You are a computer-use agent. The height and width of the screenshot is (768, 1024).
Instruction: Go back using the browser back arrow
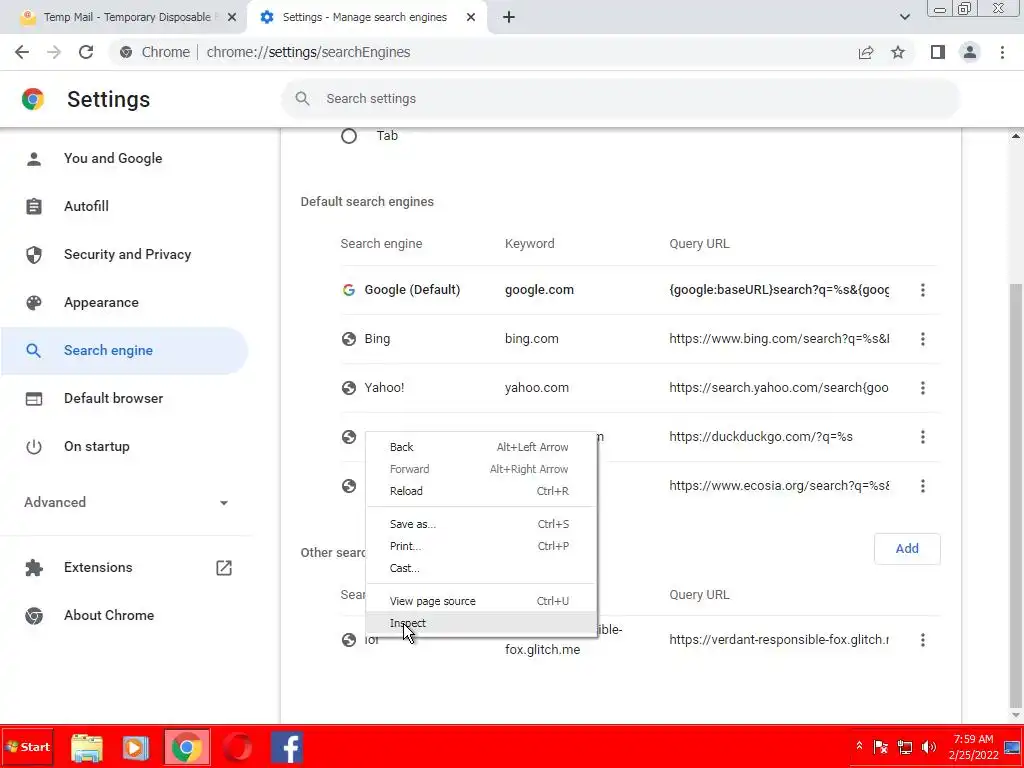pos(22,52)
